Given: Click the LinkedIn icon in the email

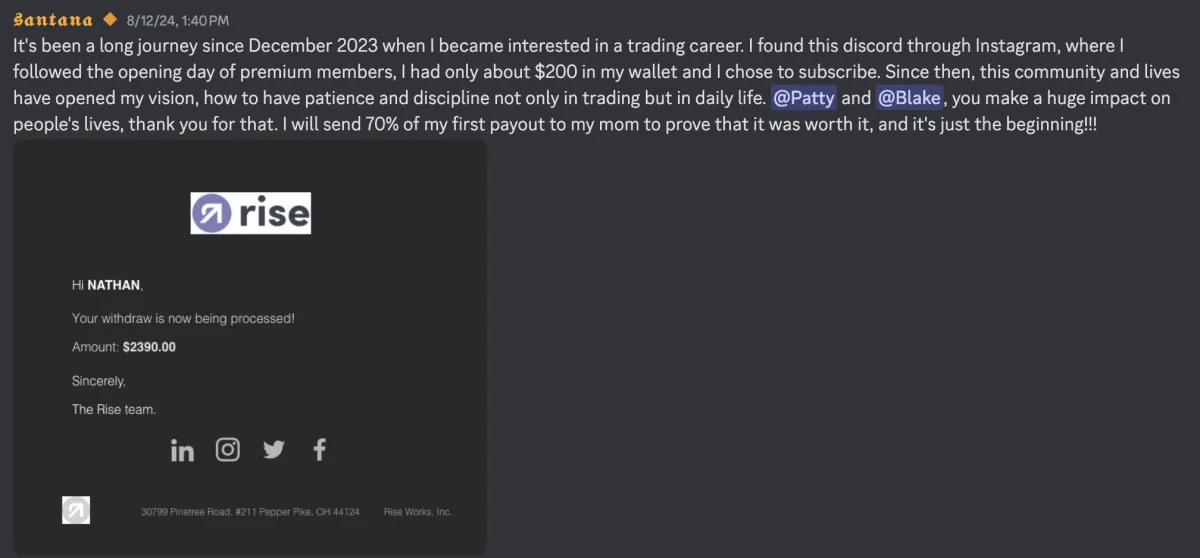Looking at the screenshot, I should tap(182, 450).
